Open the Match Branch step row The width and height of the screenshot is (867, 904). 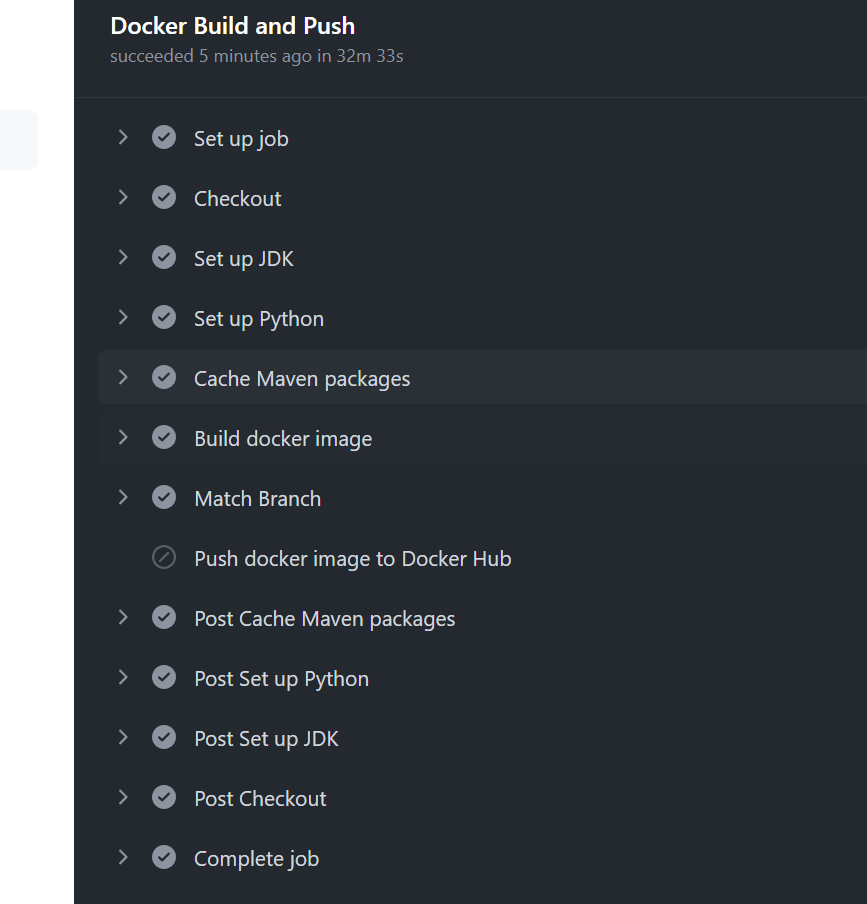[x=258, y=499]
